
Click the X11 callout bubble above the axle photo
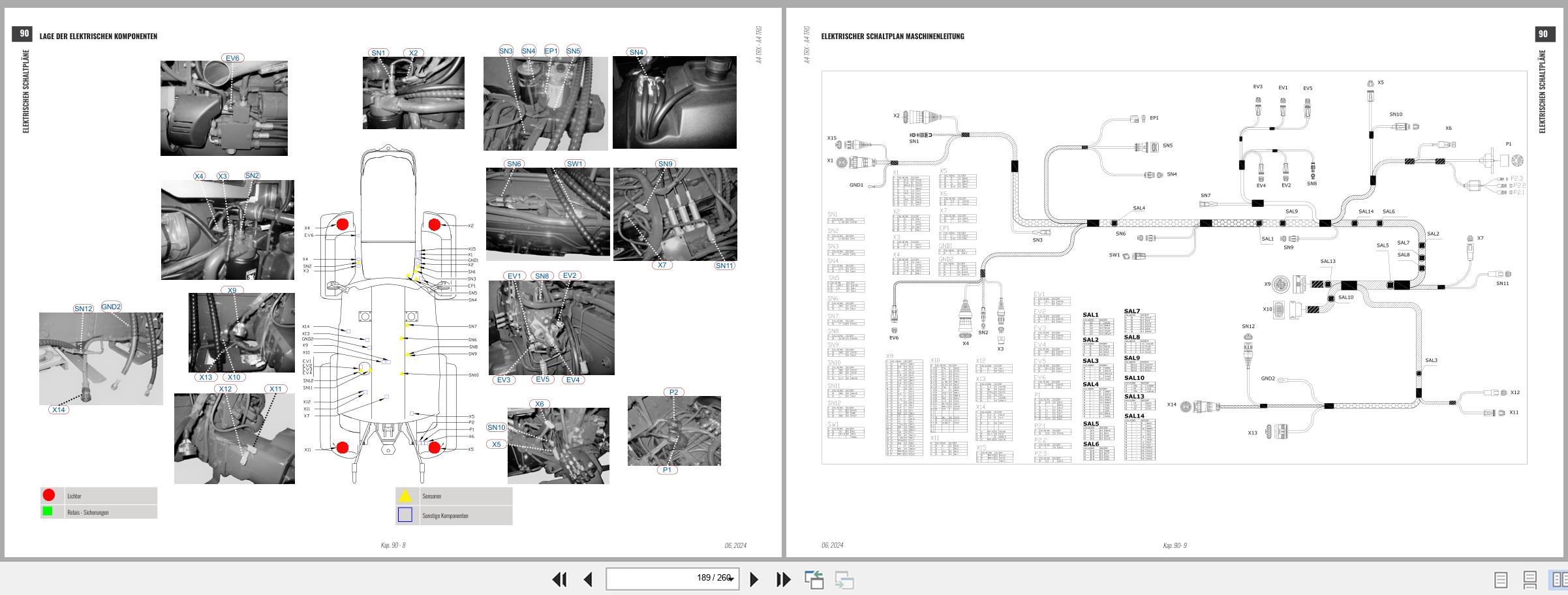[275, 389]
